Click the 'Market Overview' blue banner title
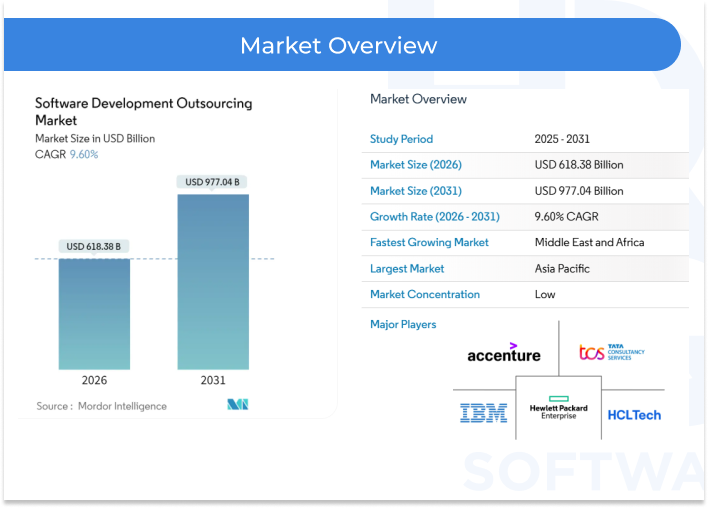The image size is (708, 508). pos(339,46)
